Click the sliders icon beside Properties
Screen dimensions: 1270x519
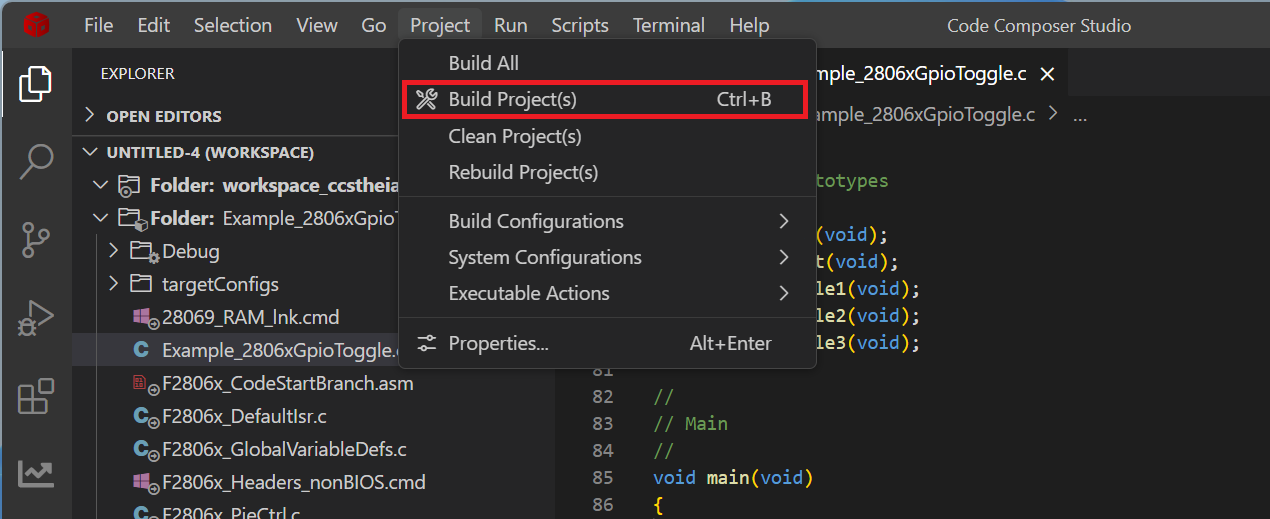(427, 343)
